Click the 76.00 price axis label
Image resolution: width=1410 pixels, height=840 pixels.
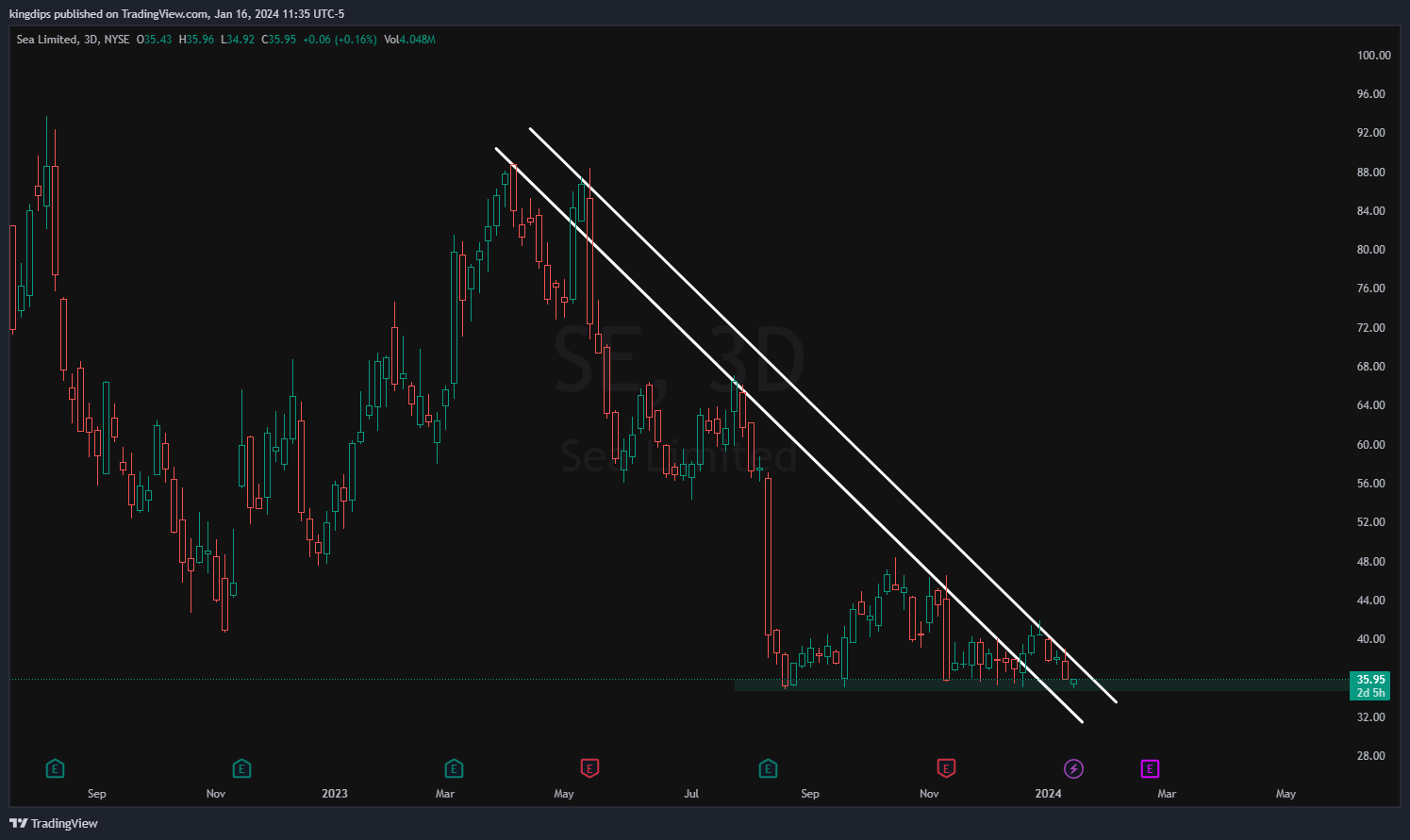pos(1370,288)
